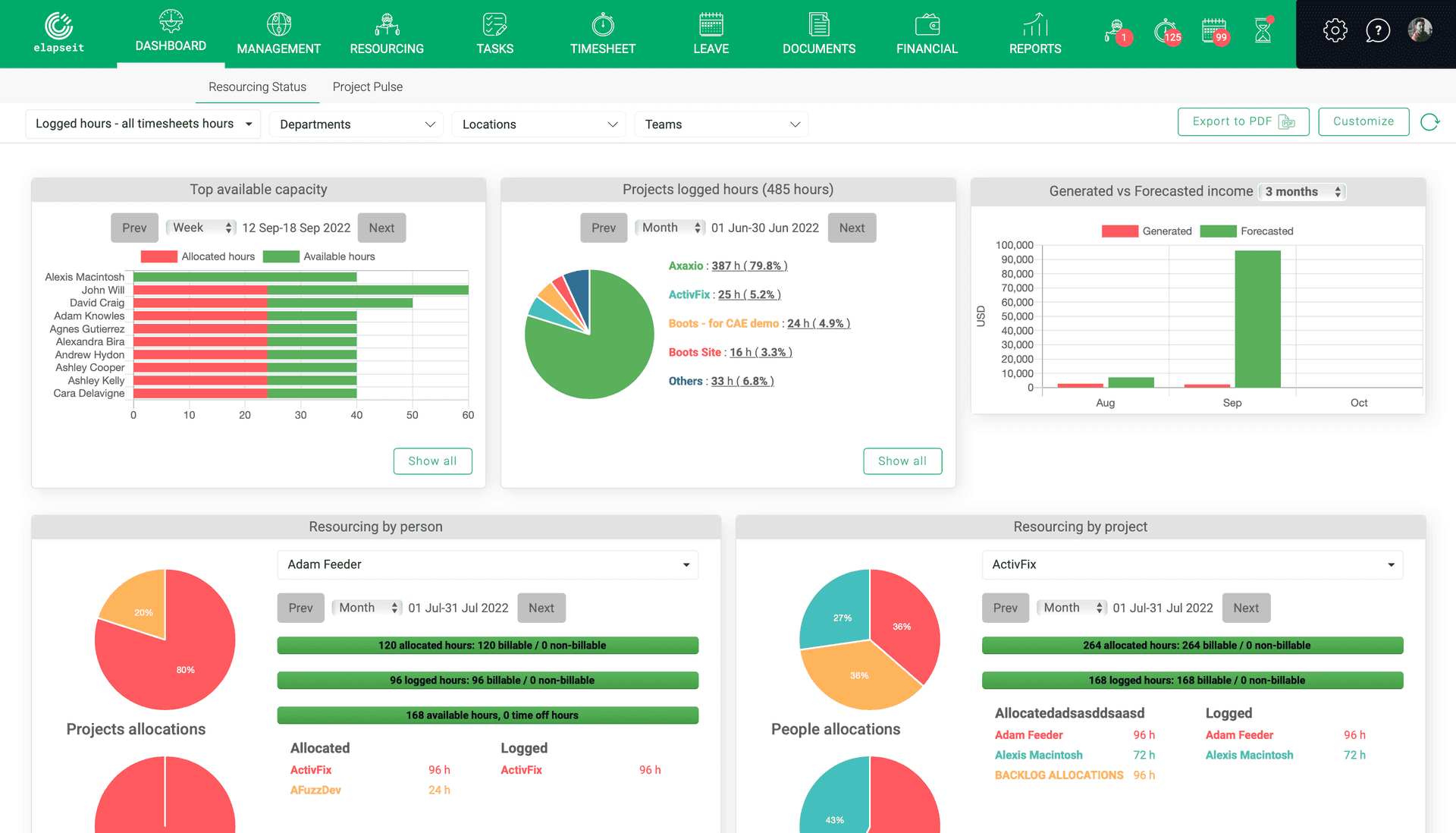1456x833 pixels.
Task: Open the 3 months period dropdown
Action: click(1302, 192)
